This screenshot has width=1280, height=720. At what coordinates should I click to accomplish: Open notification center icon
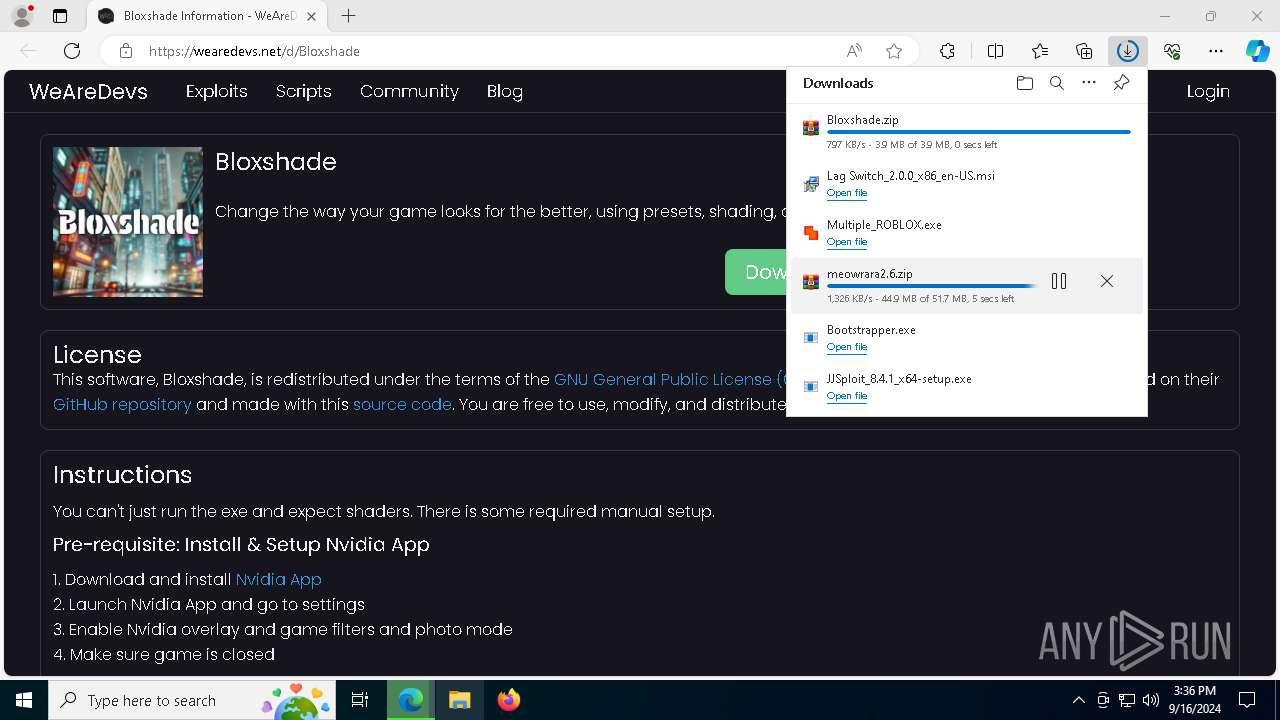pos(1247,700)
